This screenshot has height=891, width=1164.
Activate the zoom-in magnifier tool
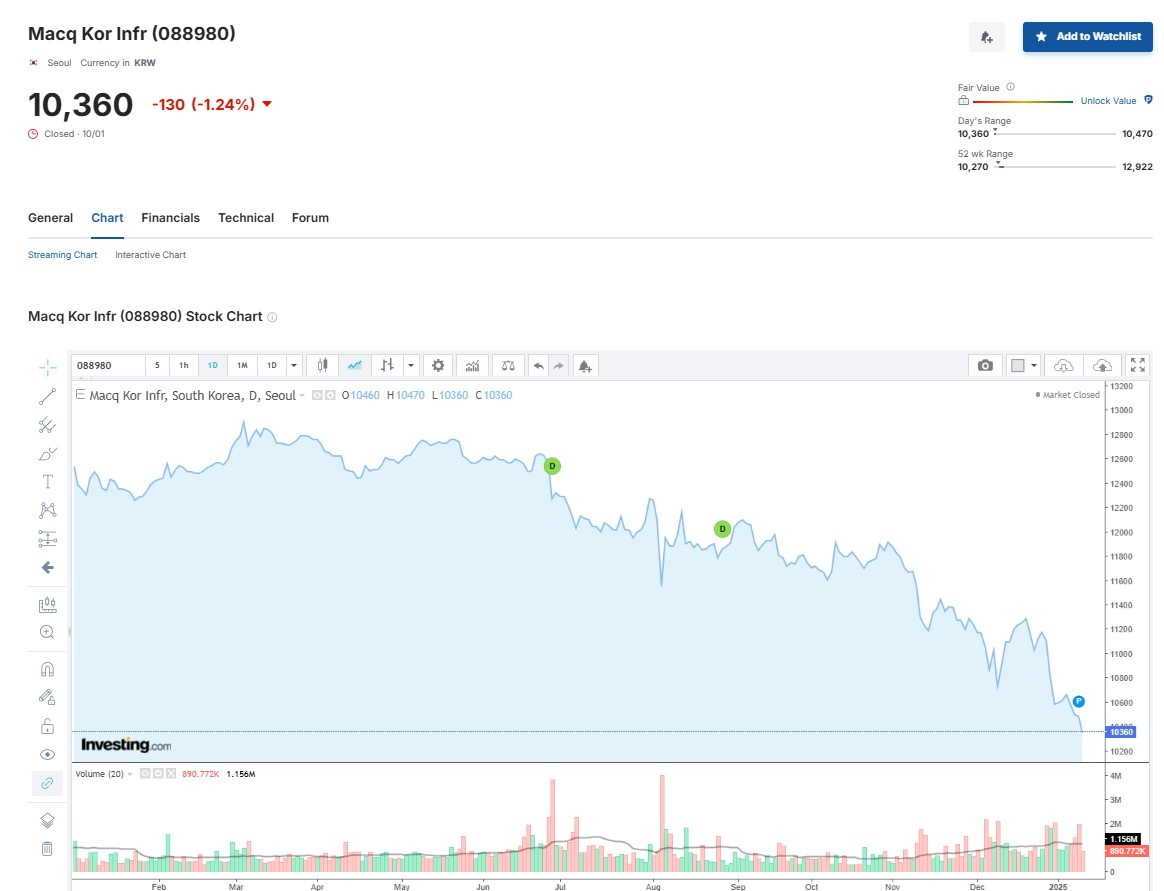pos(47,632)
